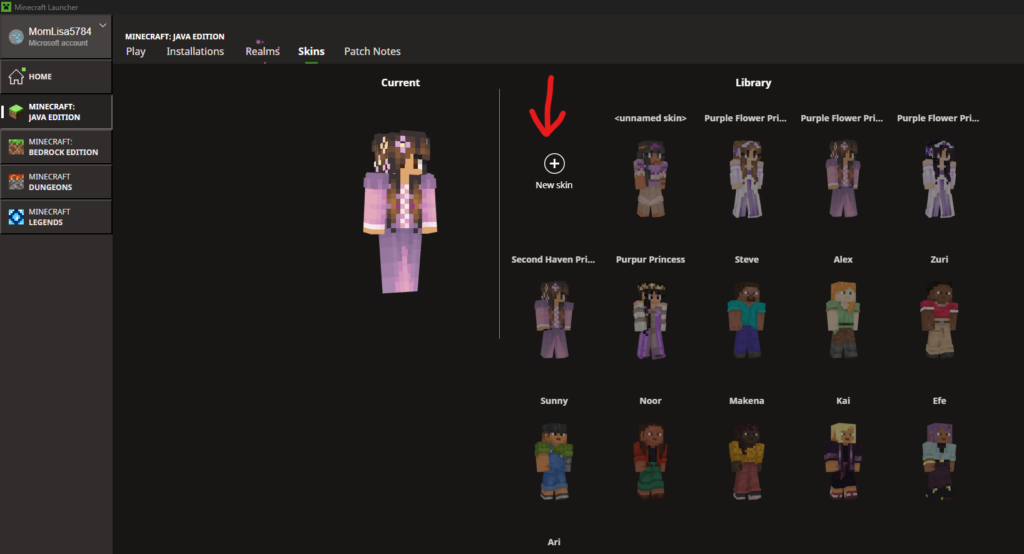1024x554 pixels.
Task: Expand the account dropdown chevron
Action: click(102, 26)
